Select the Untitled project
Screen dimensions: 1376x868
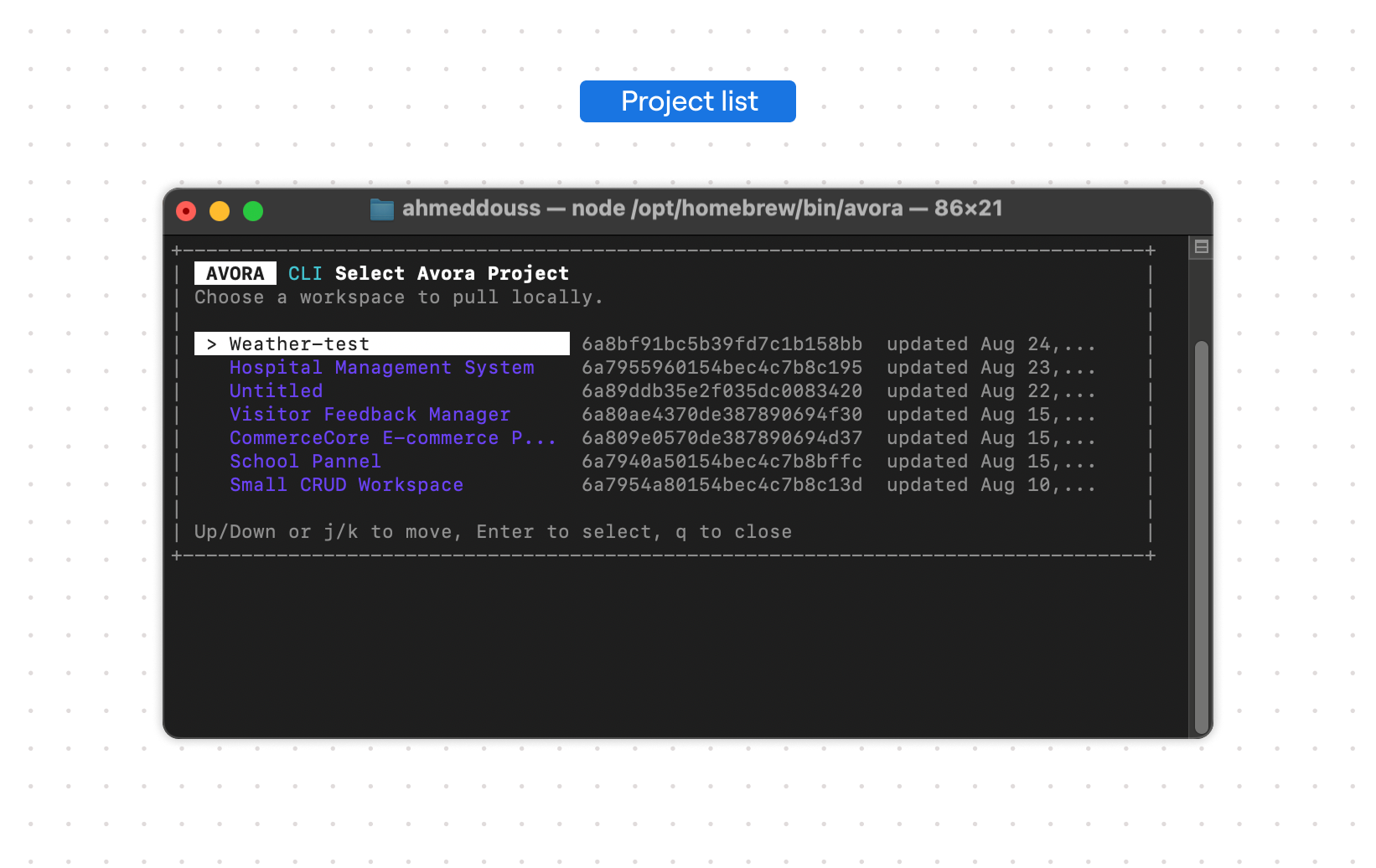(277, 391)
